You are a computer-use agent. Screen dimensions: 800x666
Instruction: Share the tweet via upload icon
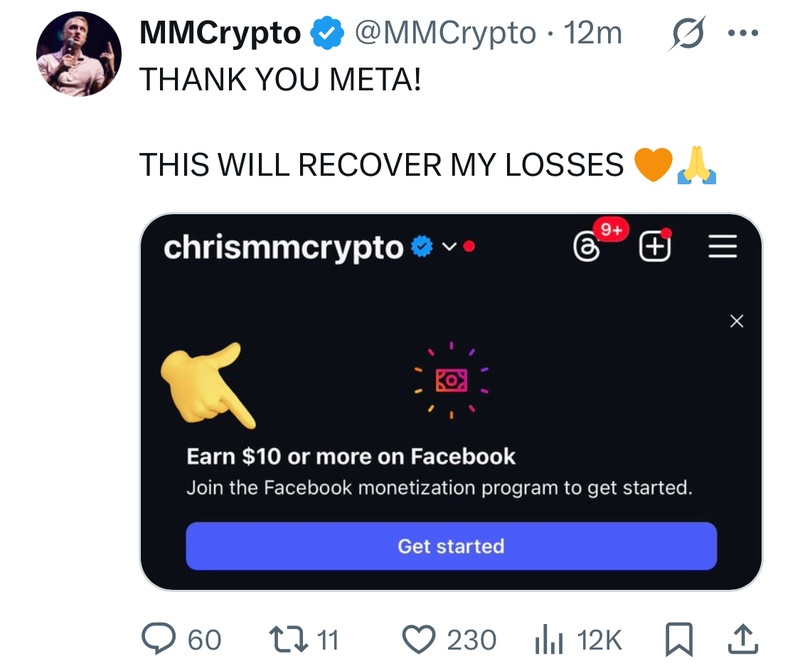tap(743, 638)
